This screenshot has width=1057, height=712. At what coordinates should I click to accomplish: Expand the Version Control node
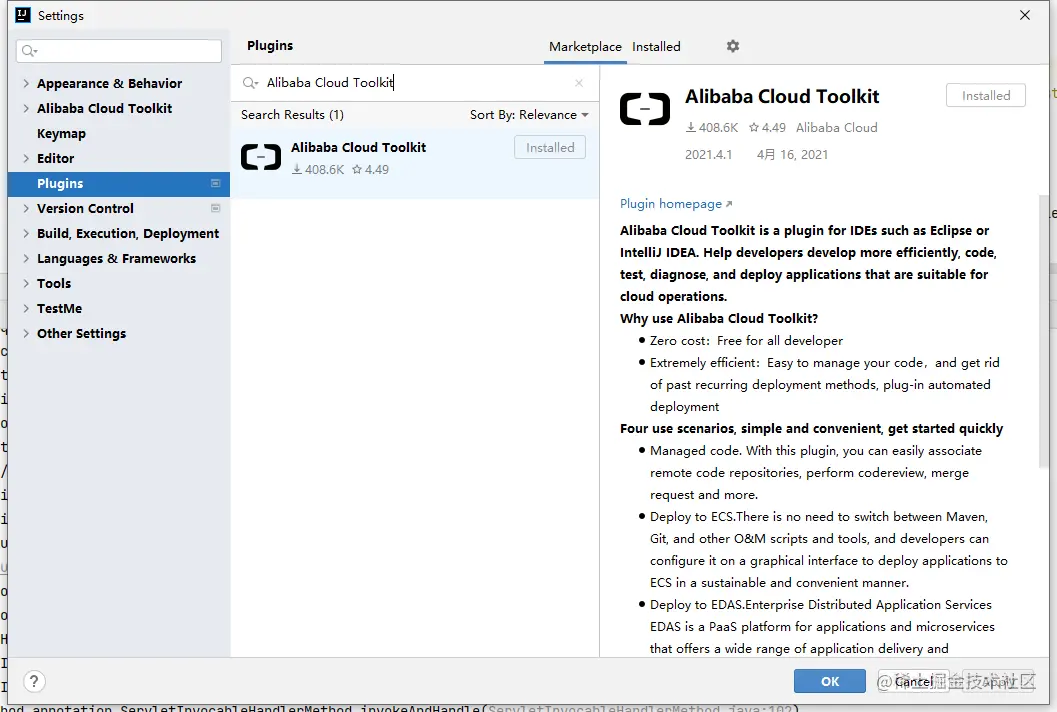coord(26,208)
